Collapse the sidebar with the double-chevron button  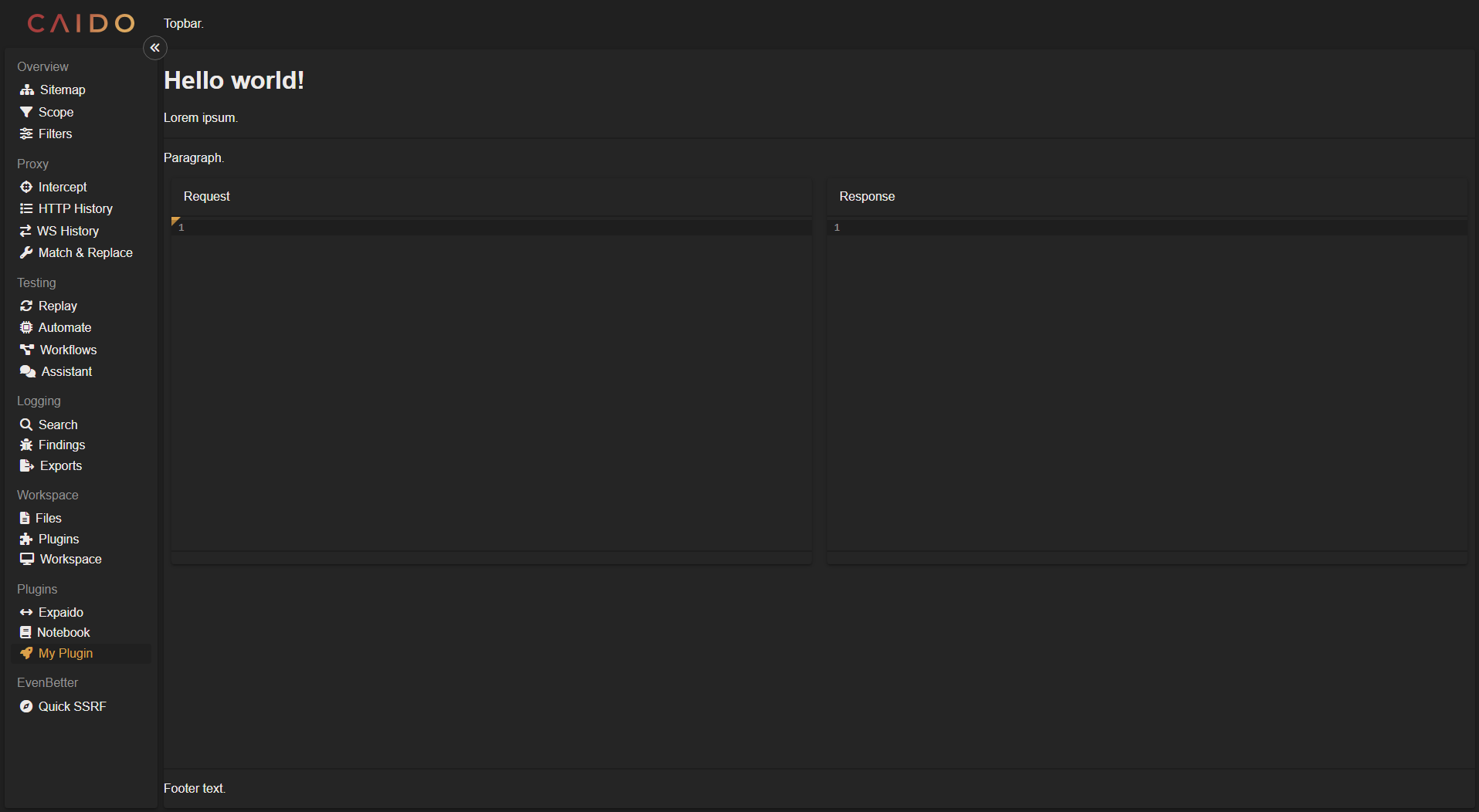[x=155, y=48]
